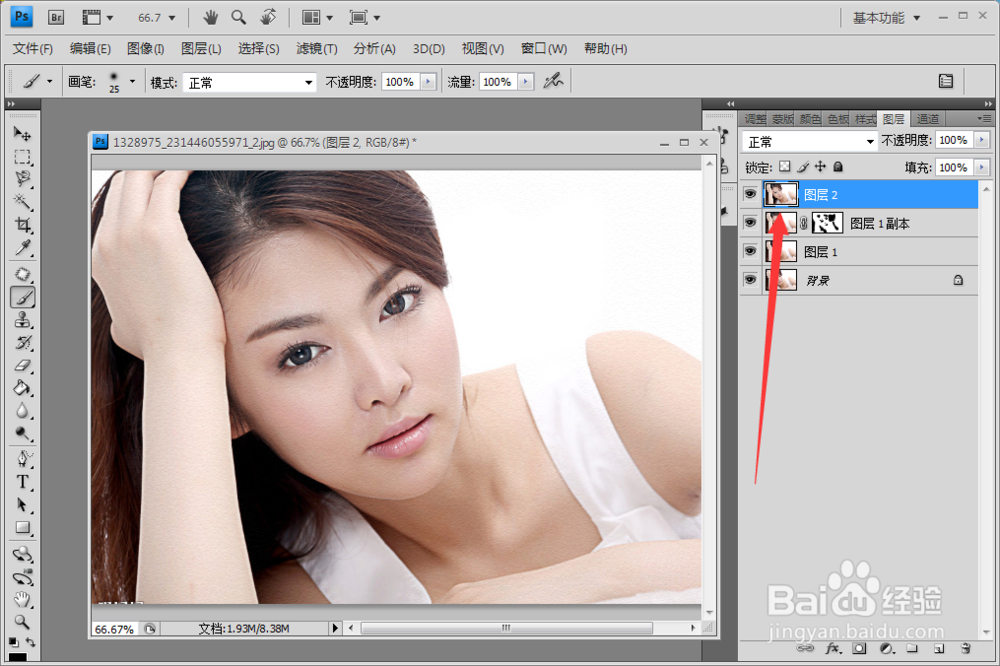Image resolution: width=1000 pixels, height=666 pixels.
Task: Select the Rectangle shape tool
Action: coord(22,528)
